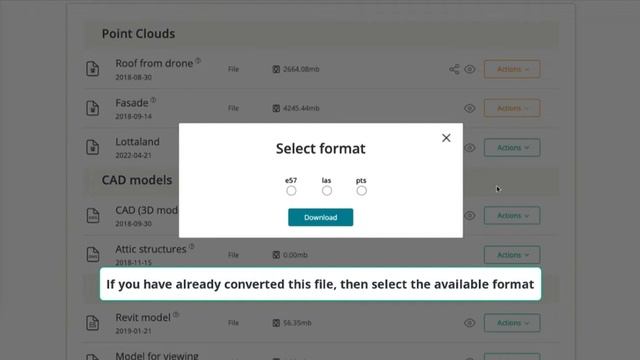Image resolution: width=640 pixels, height=360 pixels.
Task: Click the '2019-01-21' date text
Action: (133, 331)
